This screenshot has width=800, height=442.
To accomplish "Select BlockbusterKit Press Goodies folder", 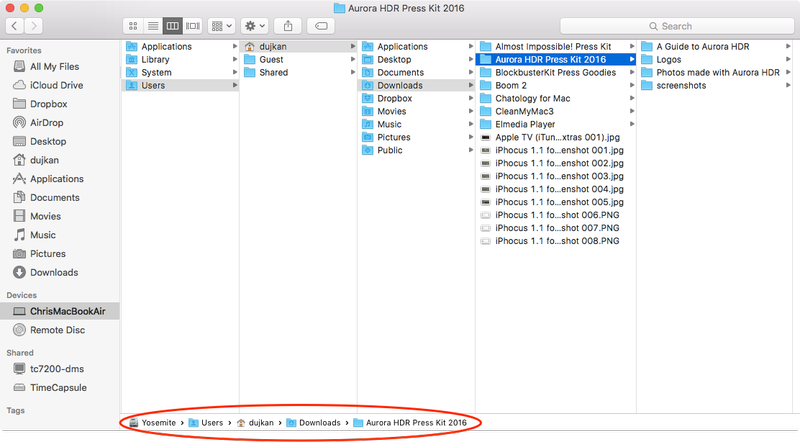I will tap(556, 72).
